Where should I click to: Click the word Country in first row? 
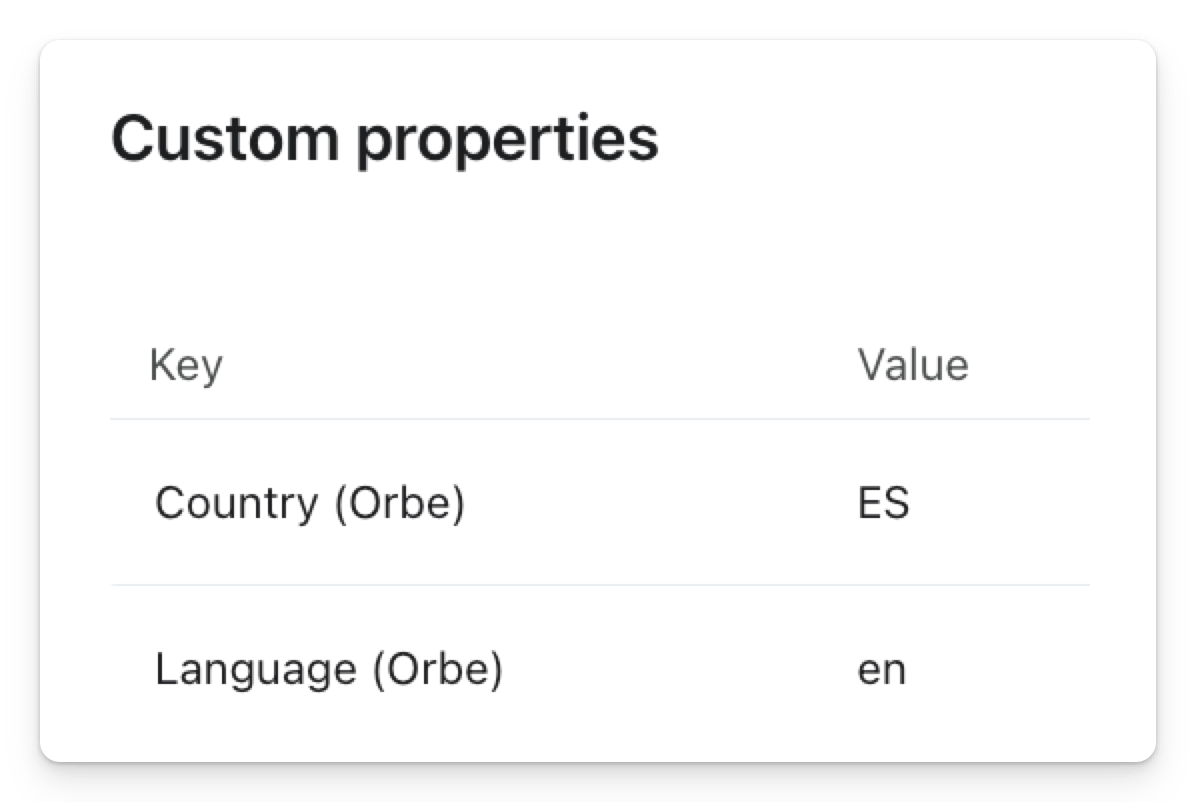236,503
